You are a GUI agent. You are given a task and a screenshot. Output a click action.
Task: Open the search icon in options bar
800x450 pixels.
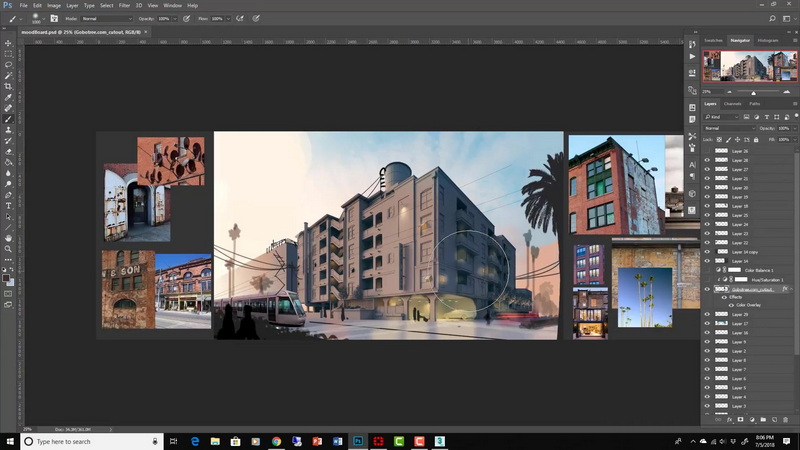pyautogui.click(x=772, y=18)
